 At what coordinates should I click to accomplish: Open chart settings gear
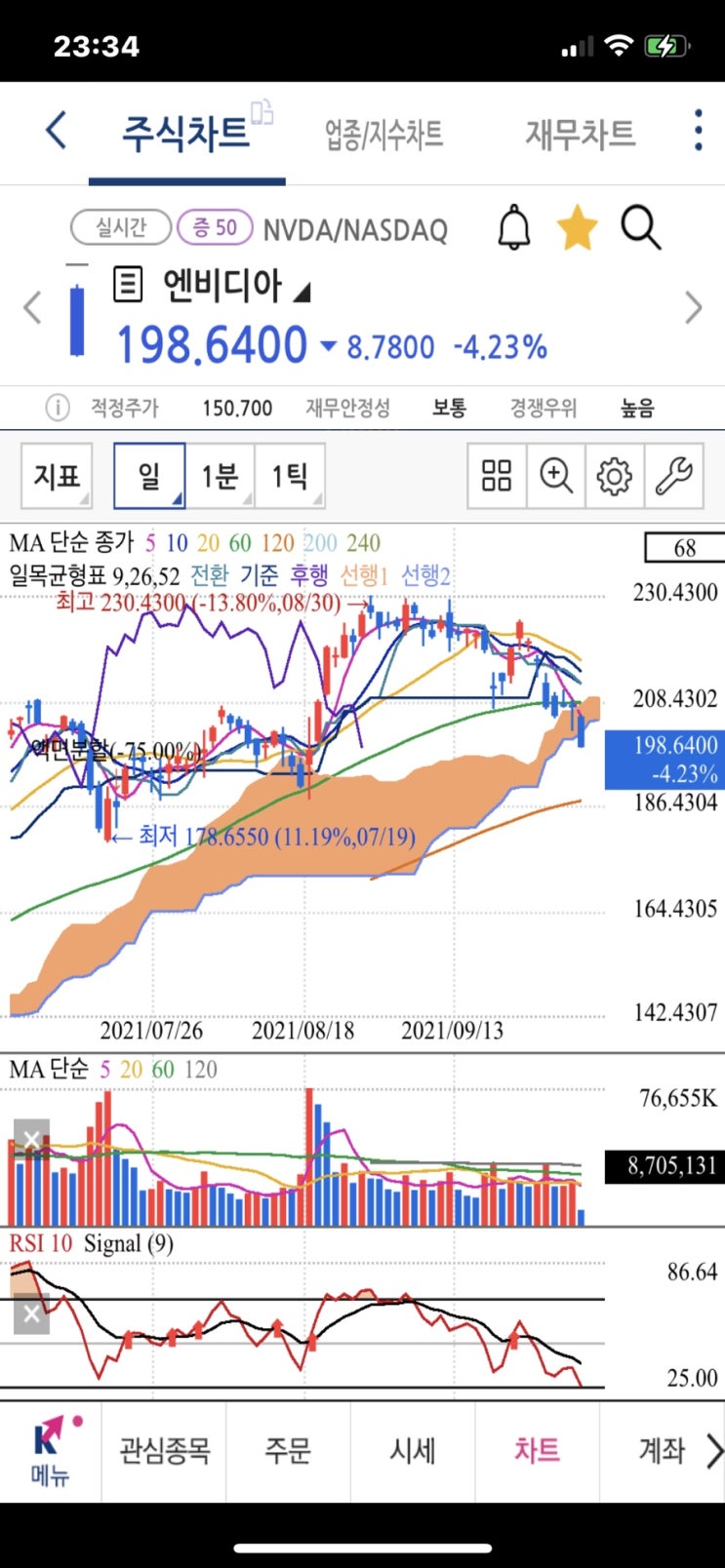pos(614,476)
